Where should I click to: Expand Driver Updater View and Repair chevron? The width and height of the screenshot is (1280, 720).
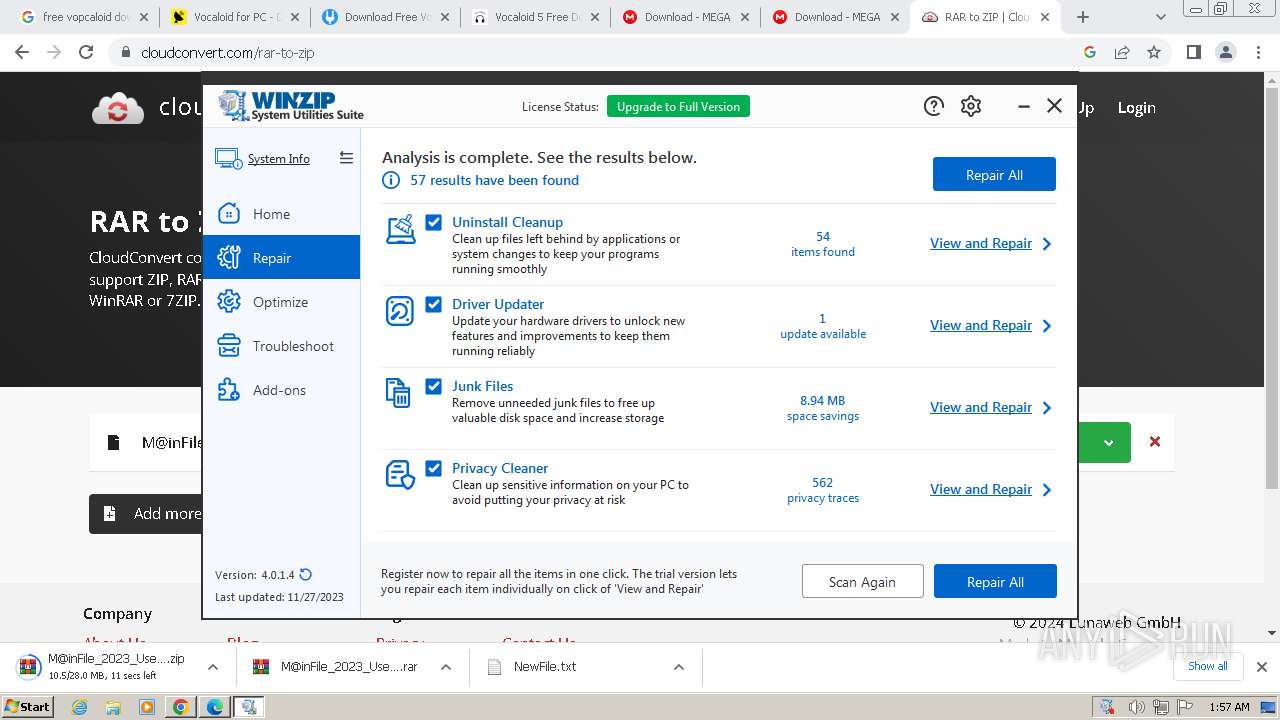(1047, 325)
